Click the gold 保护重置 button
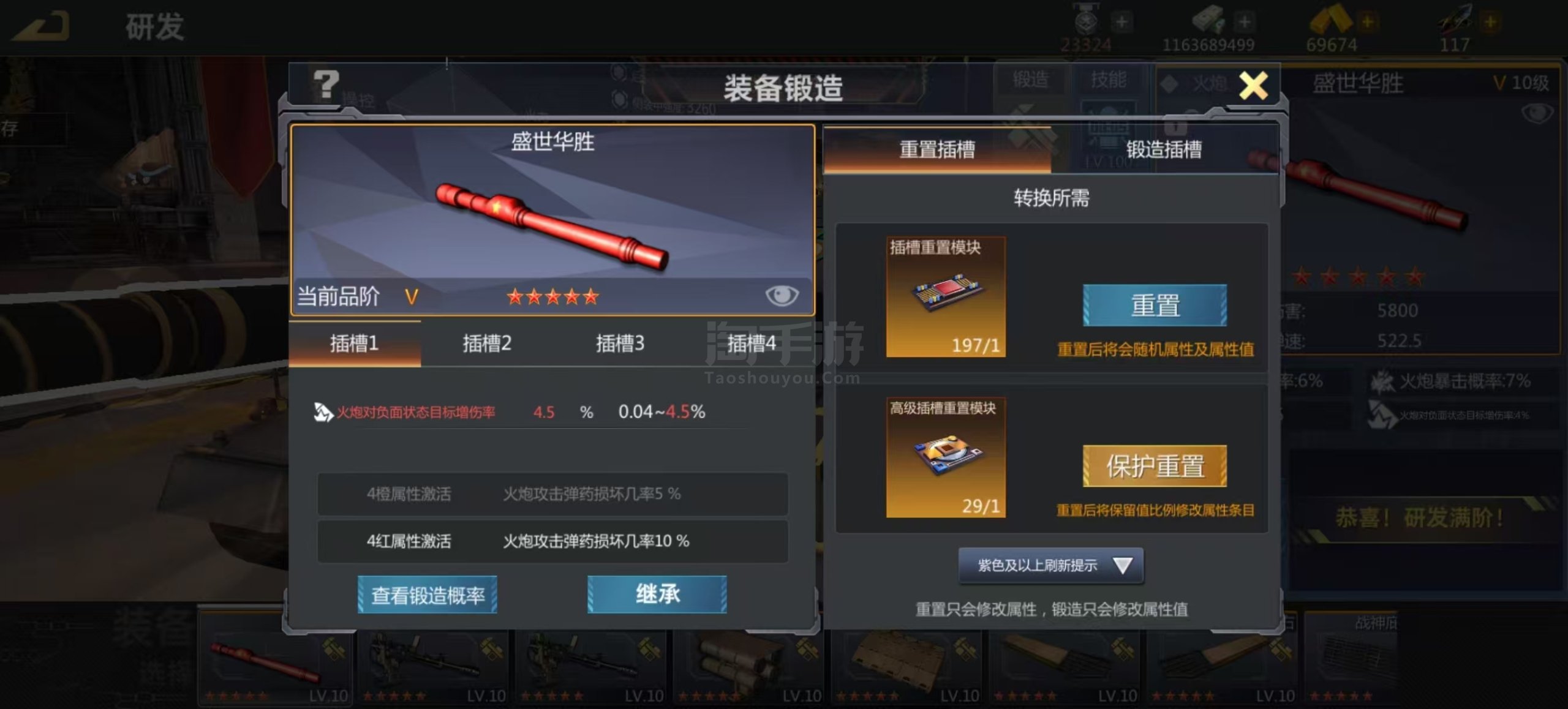 [1155, 466]
